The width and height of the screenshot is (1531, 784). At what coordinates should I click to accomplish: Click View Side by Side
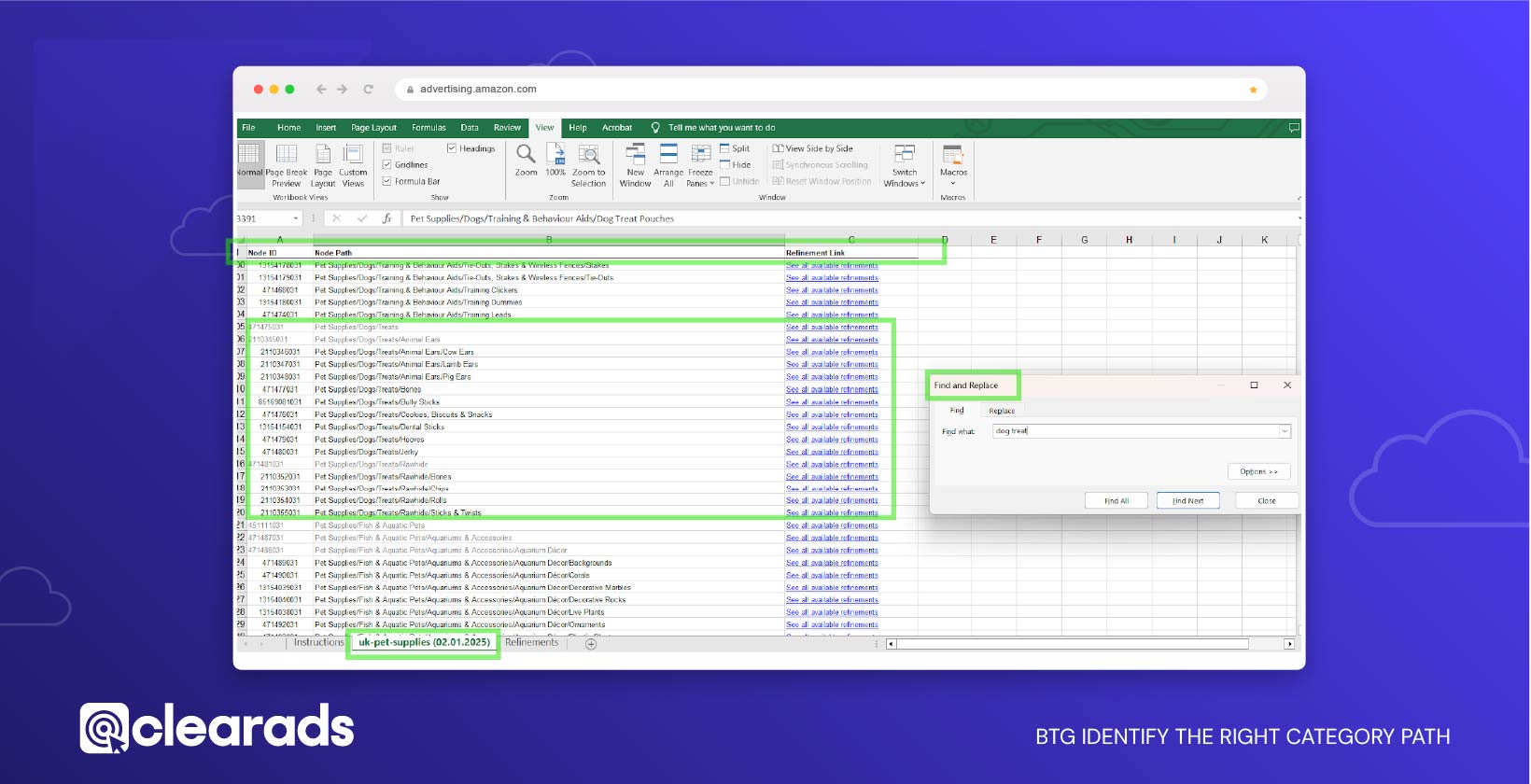(x=812, y=148)
